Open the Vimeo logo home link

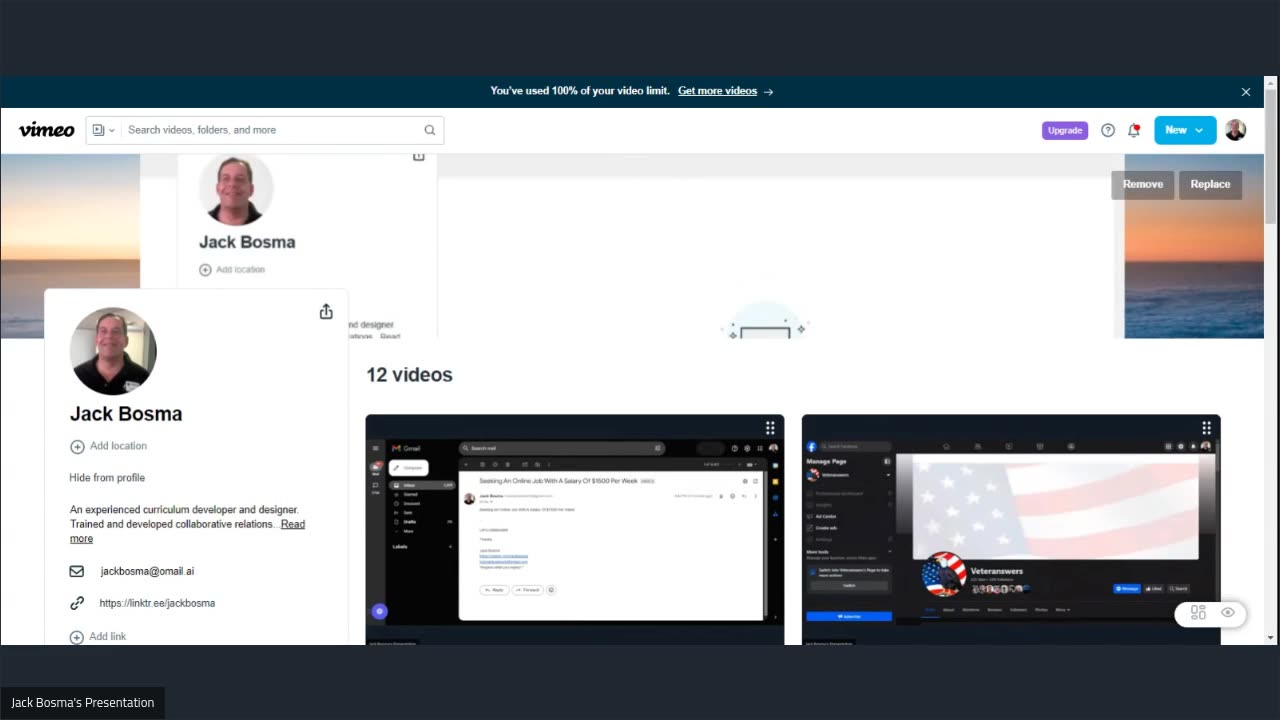point(46,130)
